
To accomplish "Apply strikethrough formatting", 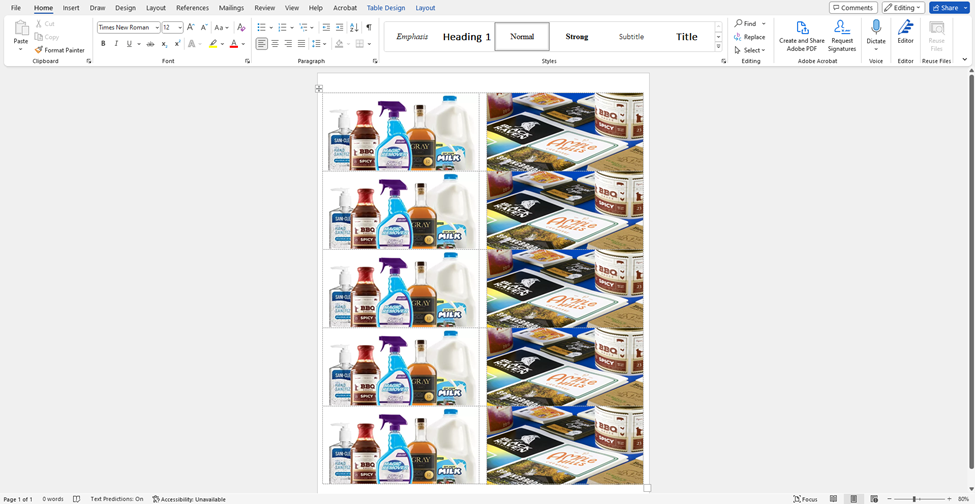I will click(x=150, y=44).
